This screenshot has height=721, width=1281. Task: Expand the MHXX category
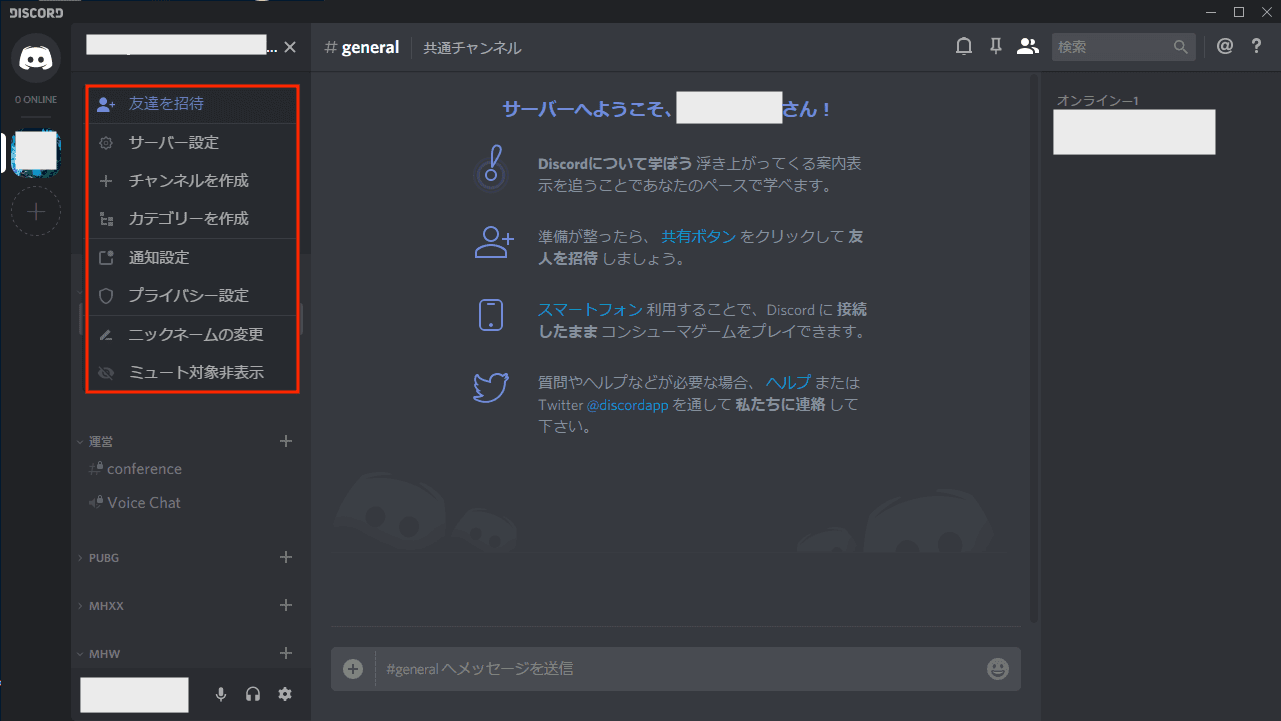(100, 606)
